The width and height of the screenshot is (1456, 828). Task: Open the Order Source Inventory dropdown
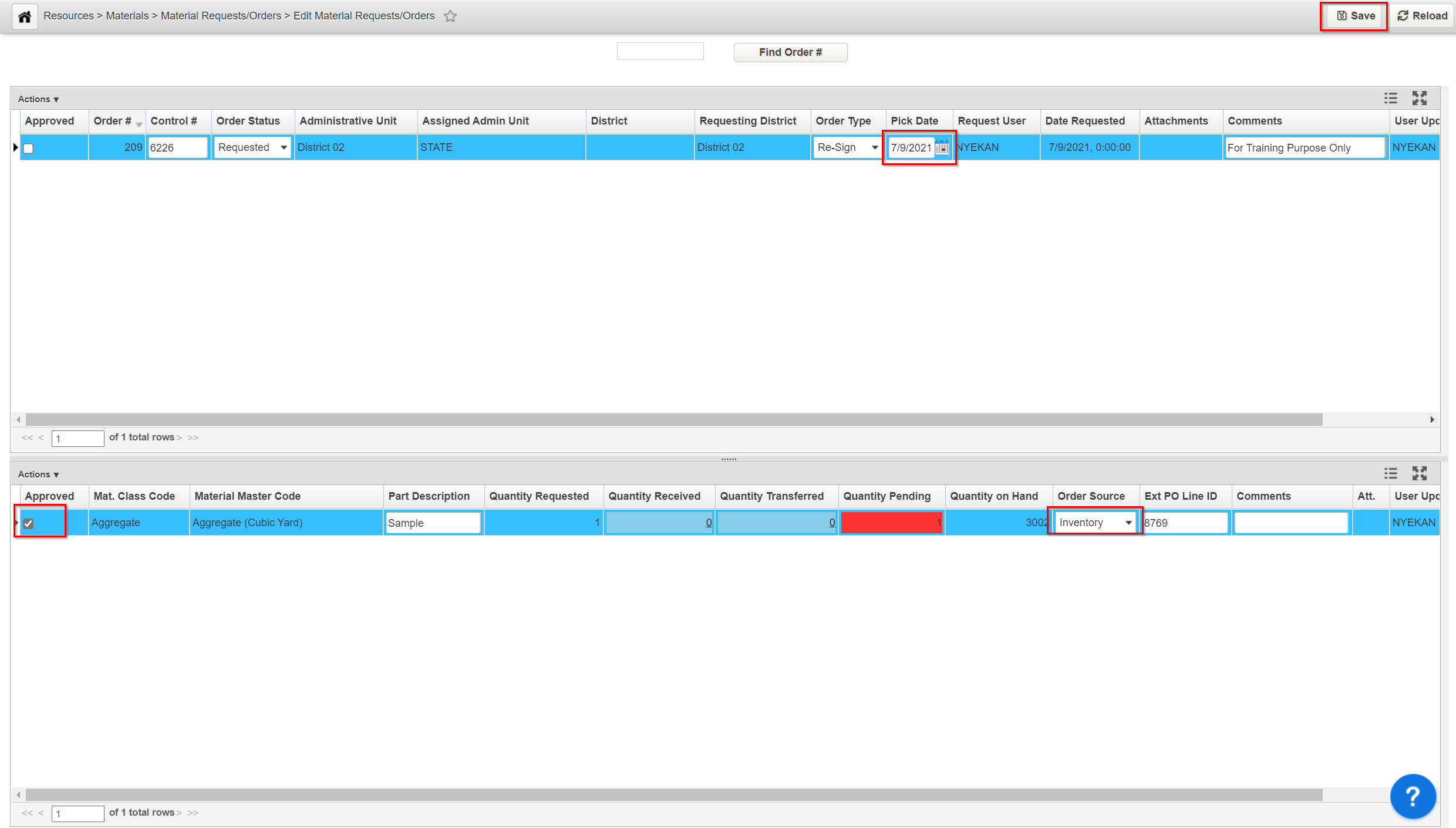pos(1096,523)
